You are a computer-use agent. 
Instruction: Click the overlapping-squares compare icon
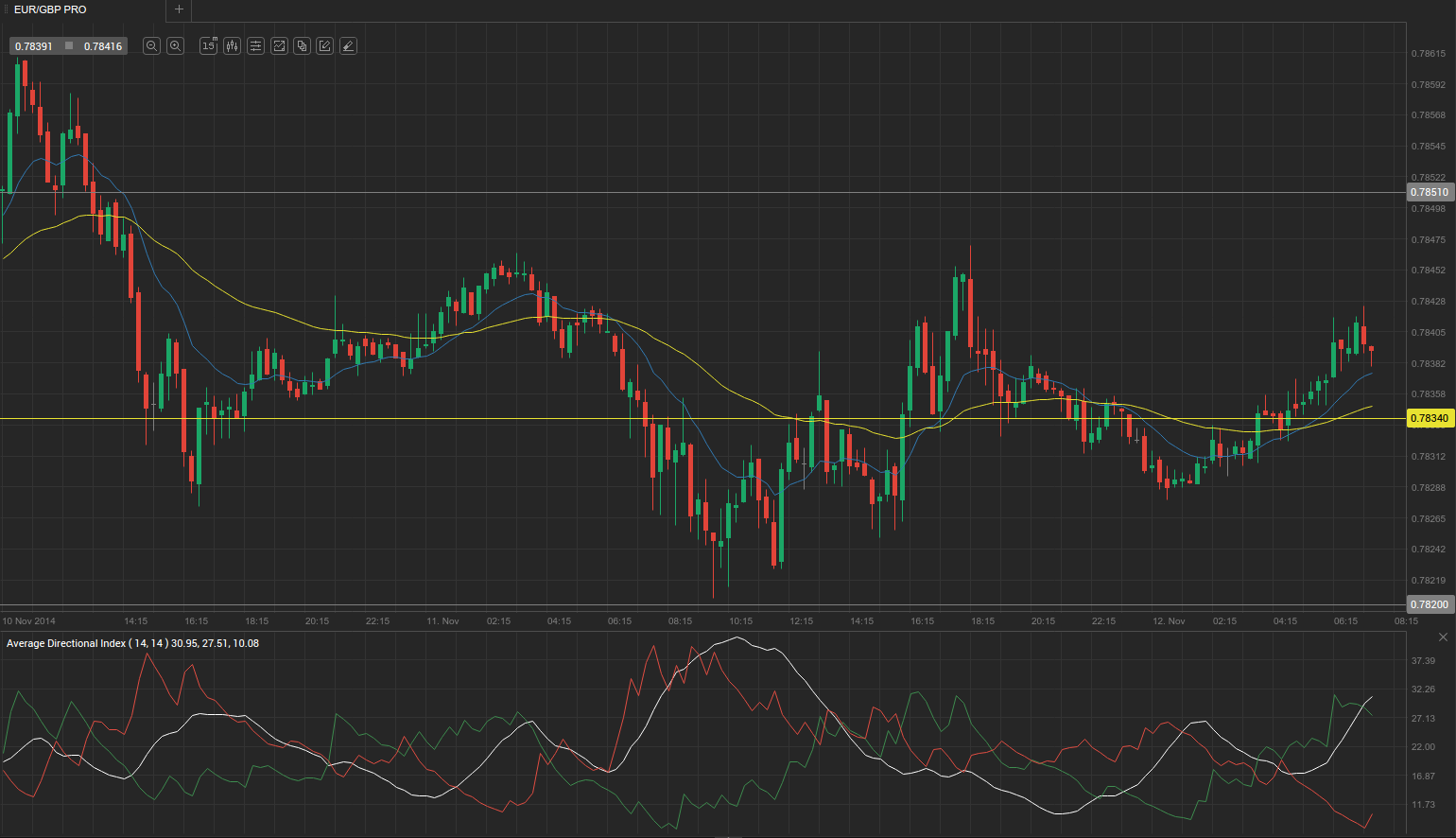[x=302, y=45]
